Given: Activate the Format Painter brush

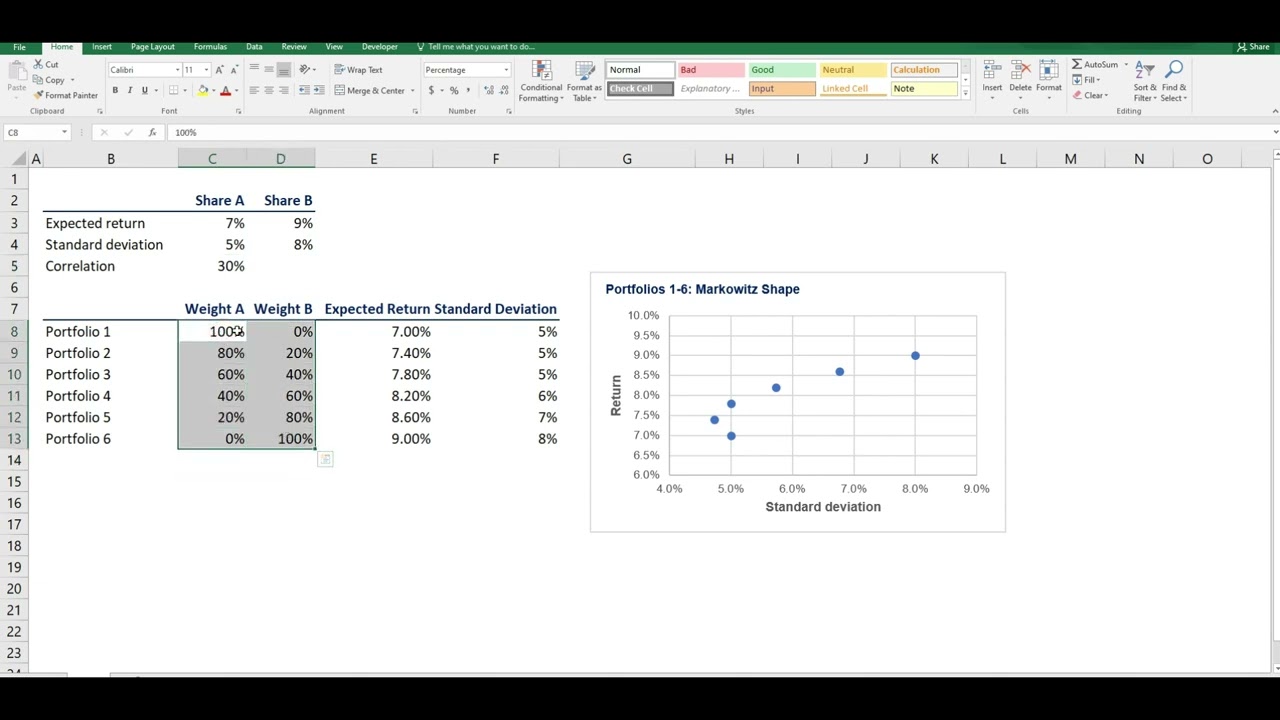Looking at the screenshot, I should pyautogui.click(x=39, y=96).
